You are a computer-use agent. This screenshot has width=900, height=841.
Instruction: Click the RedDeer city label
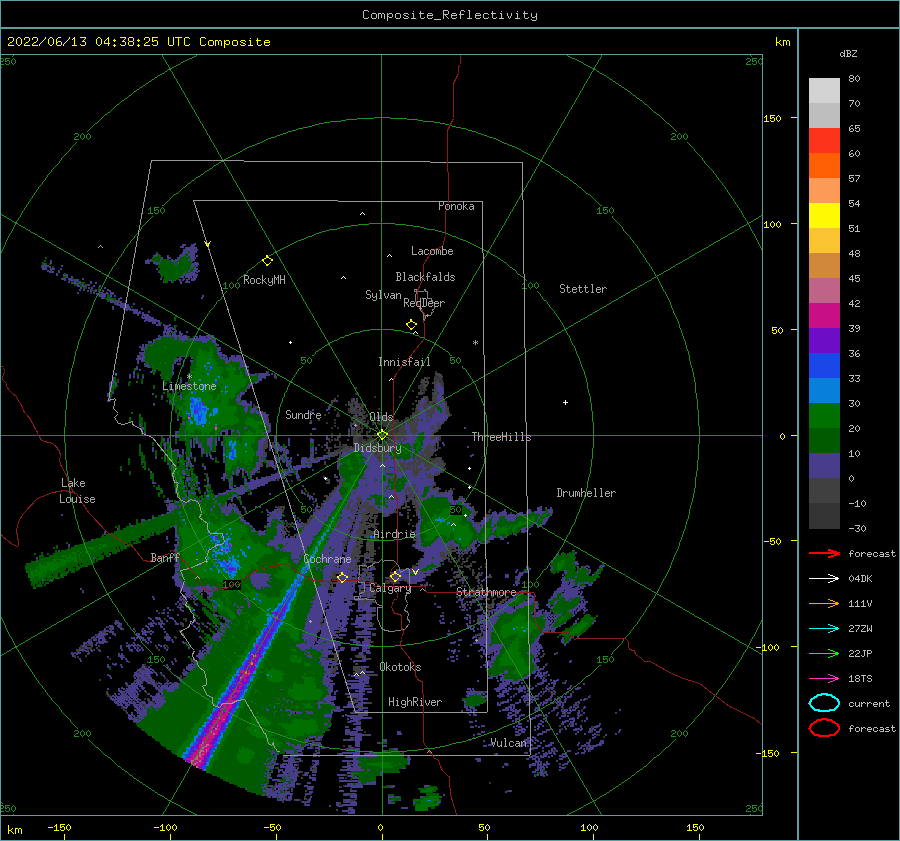[424, 303]
